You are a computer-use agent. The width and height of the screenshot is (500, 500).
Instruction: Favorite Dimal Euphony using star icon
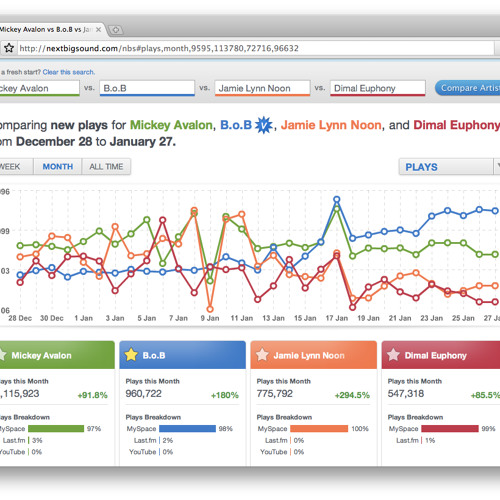click(x=393, y=355)
